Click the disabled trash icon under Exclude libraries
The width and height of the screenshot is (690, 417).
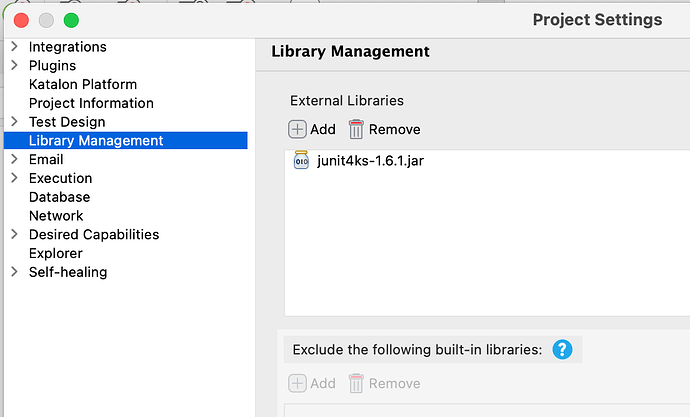click(356, 383)
